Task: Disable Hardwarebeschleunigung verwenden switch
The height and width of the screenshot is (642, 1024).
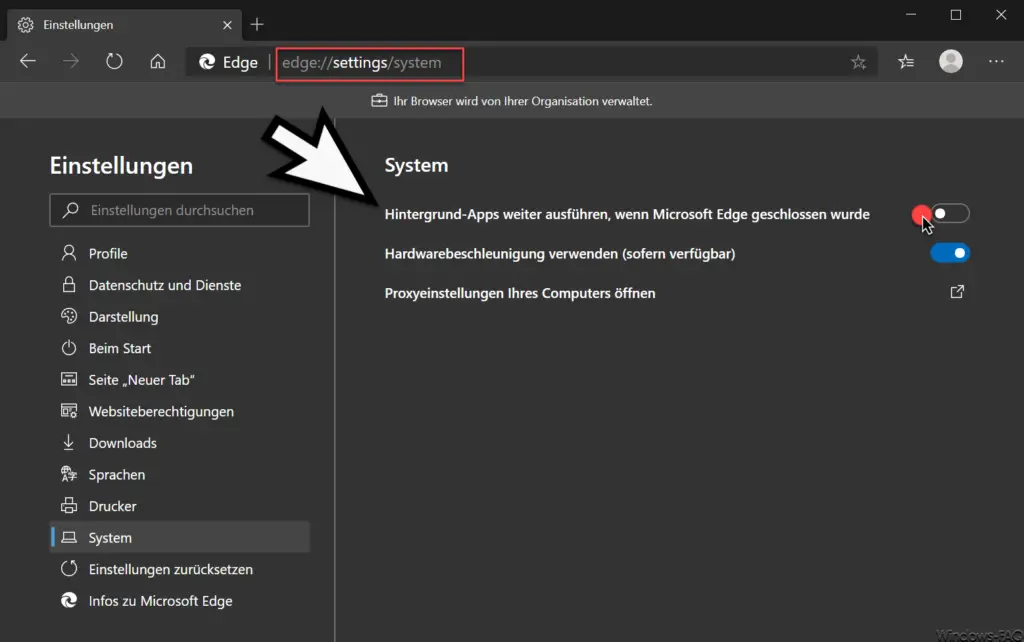Action: click(950, 253)
